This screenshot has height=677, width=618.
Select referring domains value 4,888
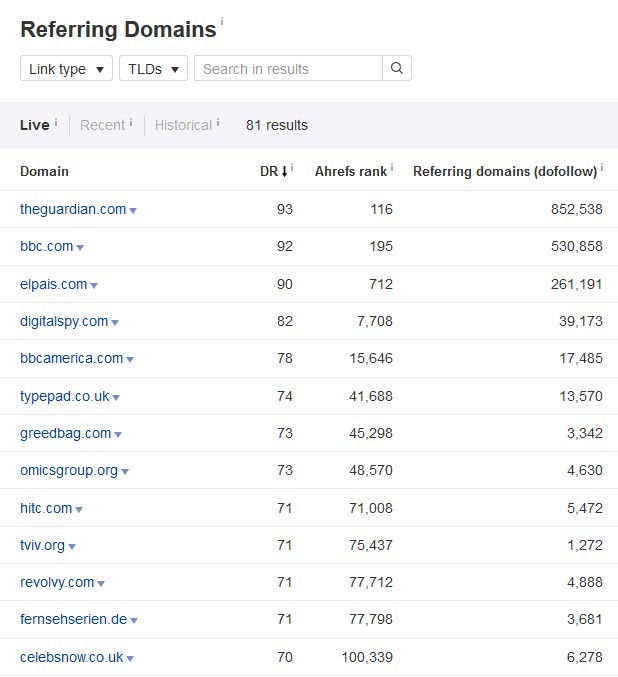[585, 582]
